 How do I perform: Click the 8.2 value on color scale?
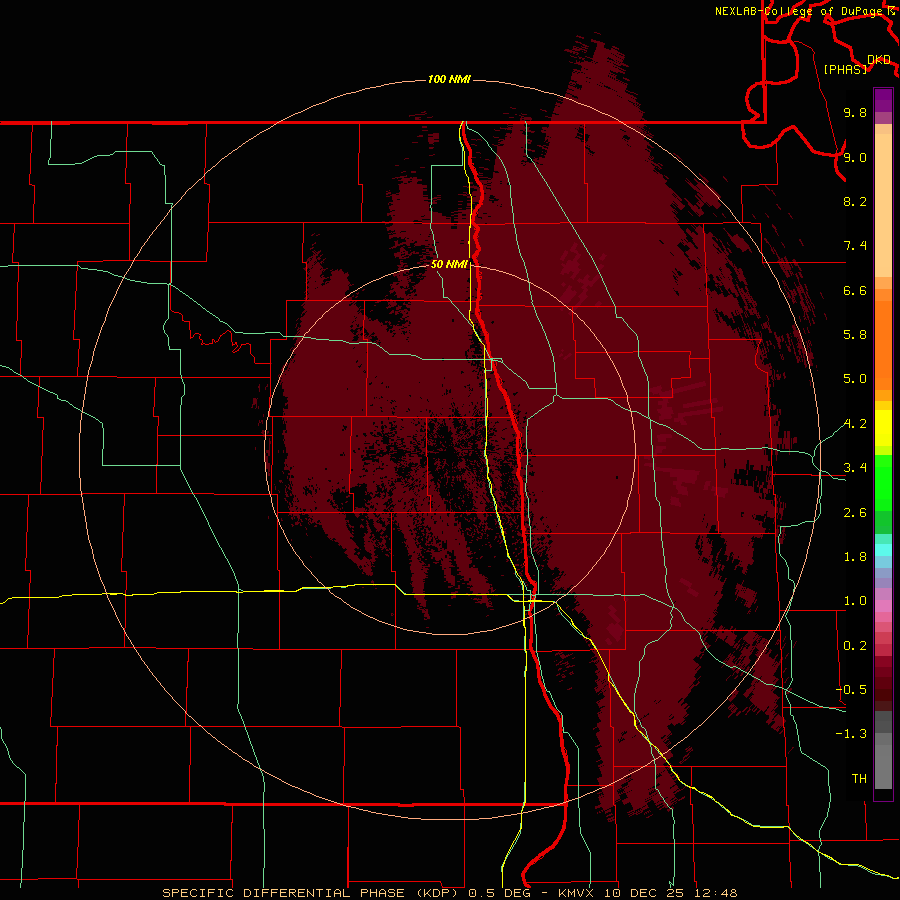(855, 201)
